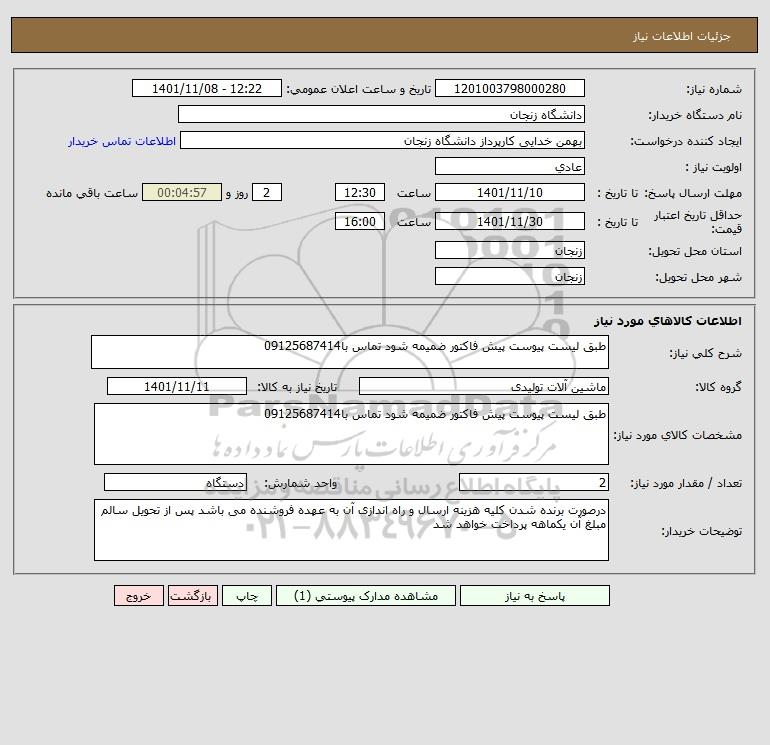Click the ساعت باقی مانده text
Screen dimensions: 770x745
point(92,193)
